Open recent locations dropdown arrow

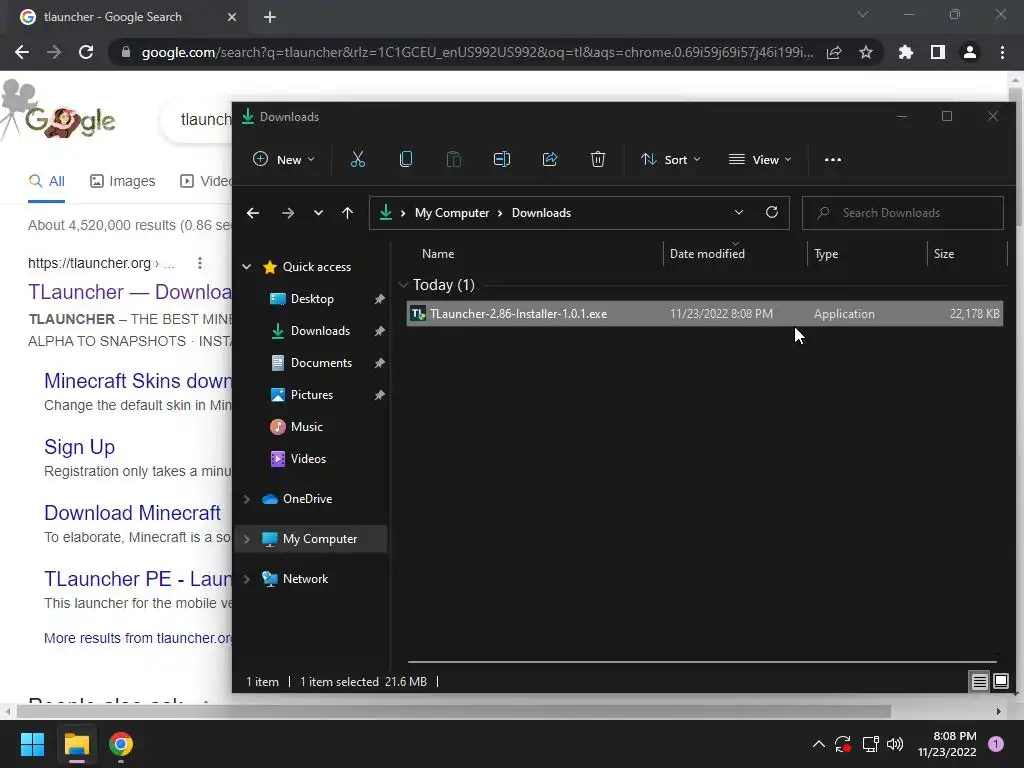click(x=318, y=213)
